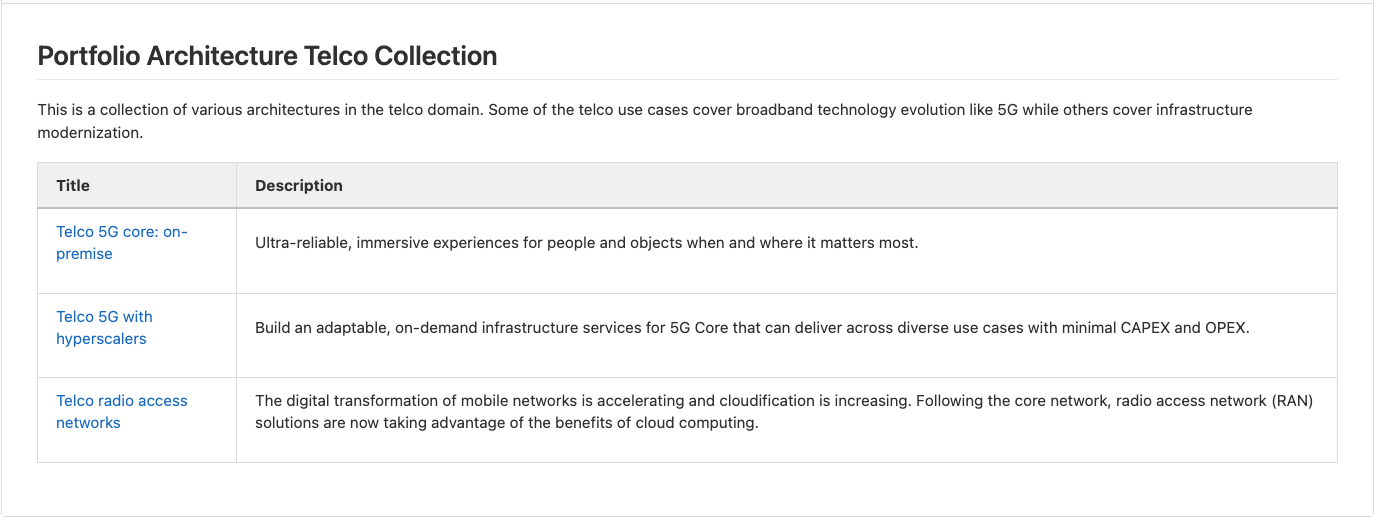This screenshot has width=1377, height=520.
Task: Click the word 'networks' under 'Telco radio access'
Action: [88, 423]
